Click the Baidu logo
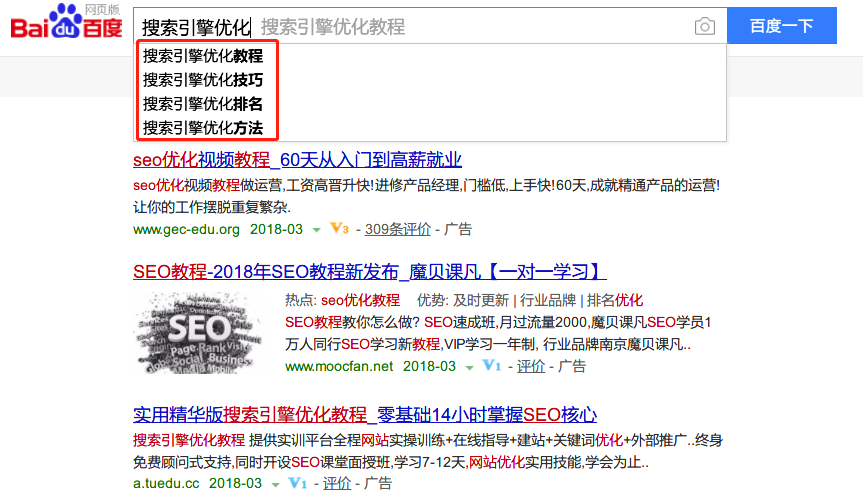This screenshot has height=495, width=863. (66, 22)
